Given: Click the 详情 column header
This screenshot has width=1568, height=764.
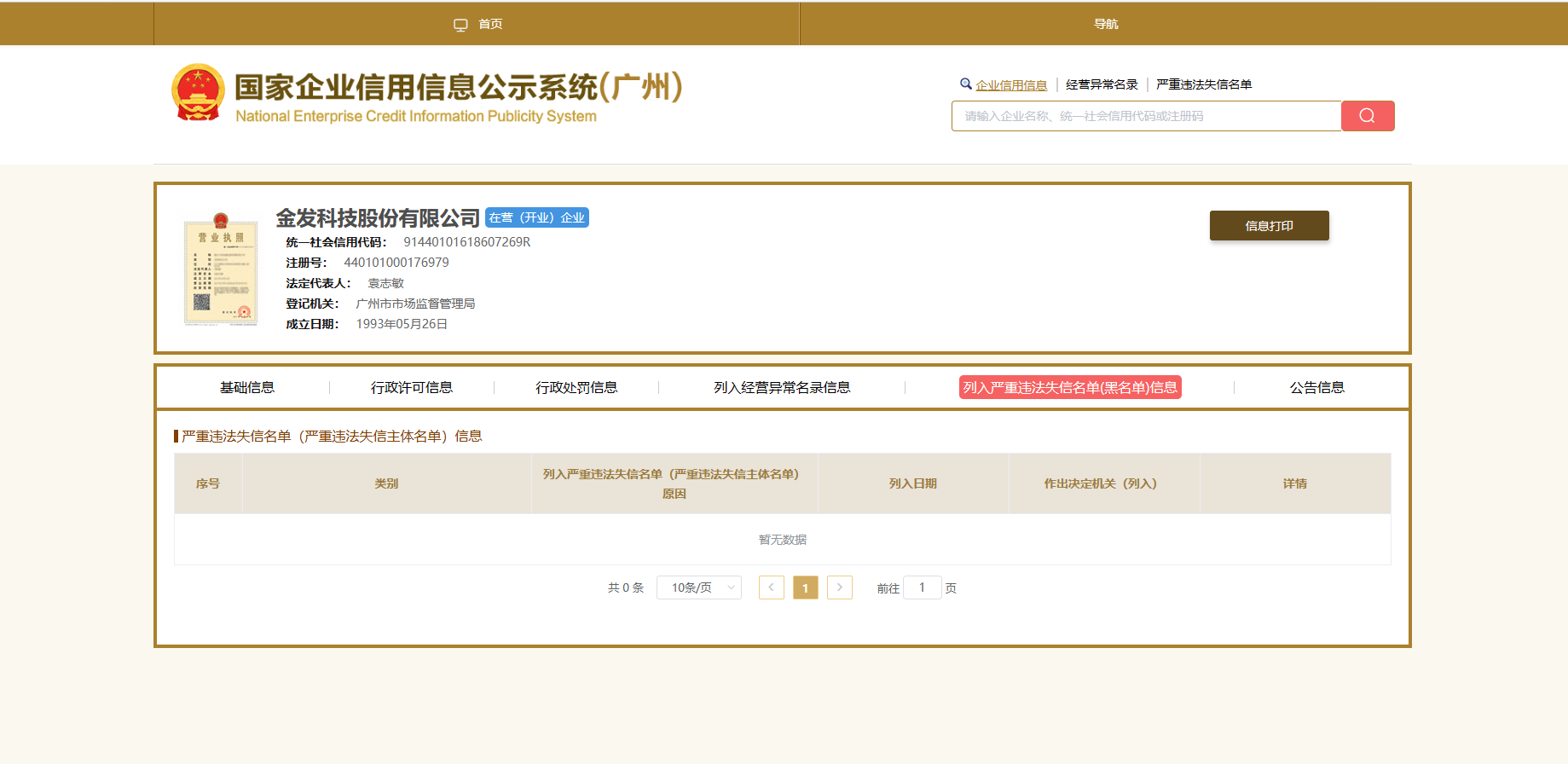Looking at the screenshot, I should tap(1295, 483).
